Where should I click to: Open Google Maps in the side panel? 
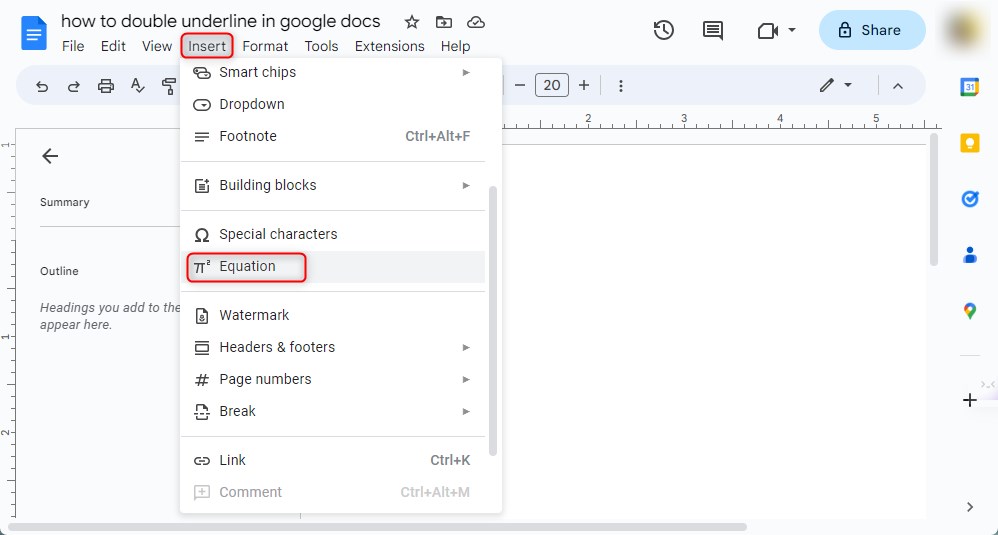(x=969, y=311)
